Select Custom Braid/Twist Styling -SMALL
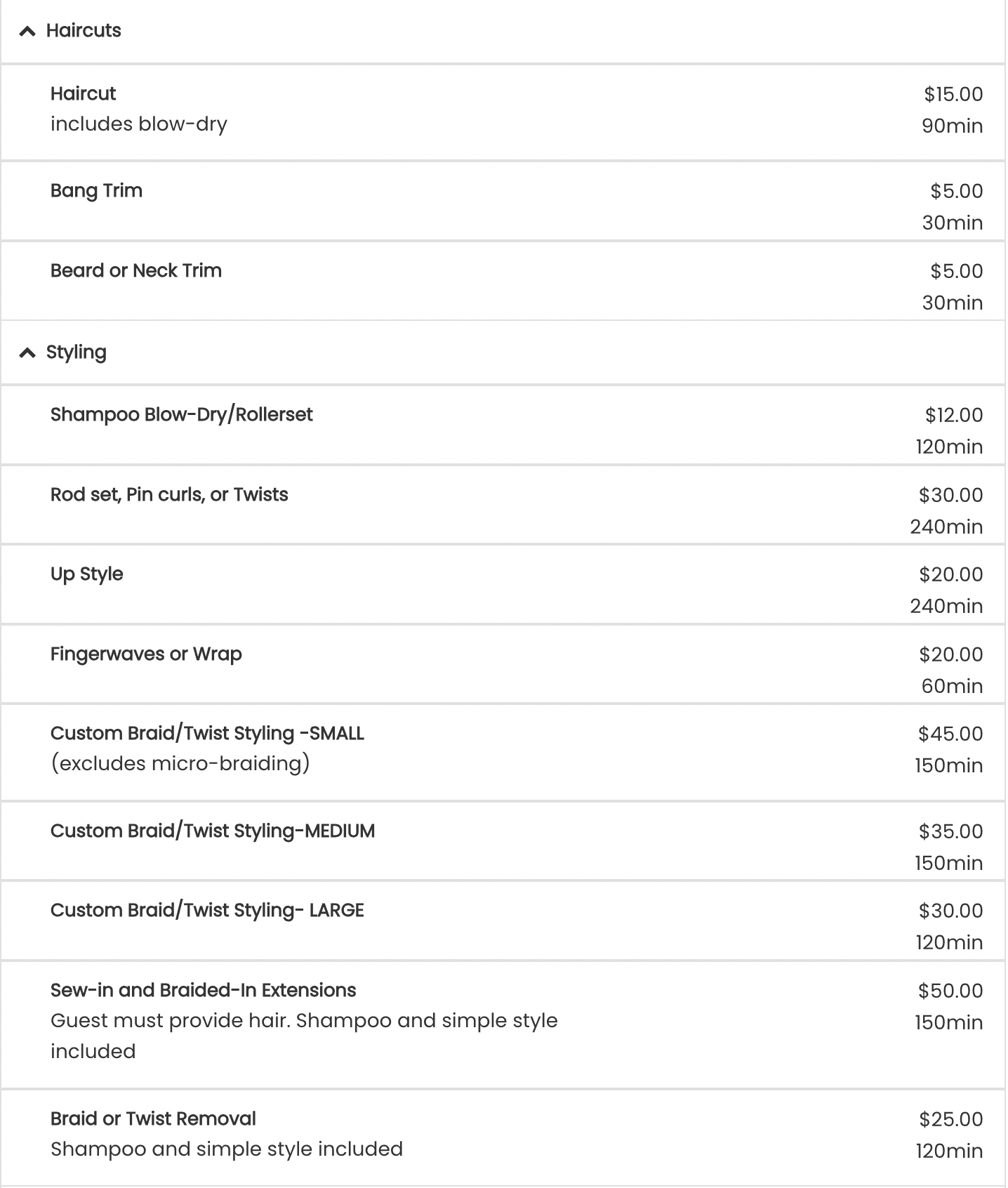1008x1188 pixels. pos(503,753)
